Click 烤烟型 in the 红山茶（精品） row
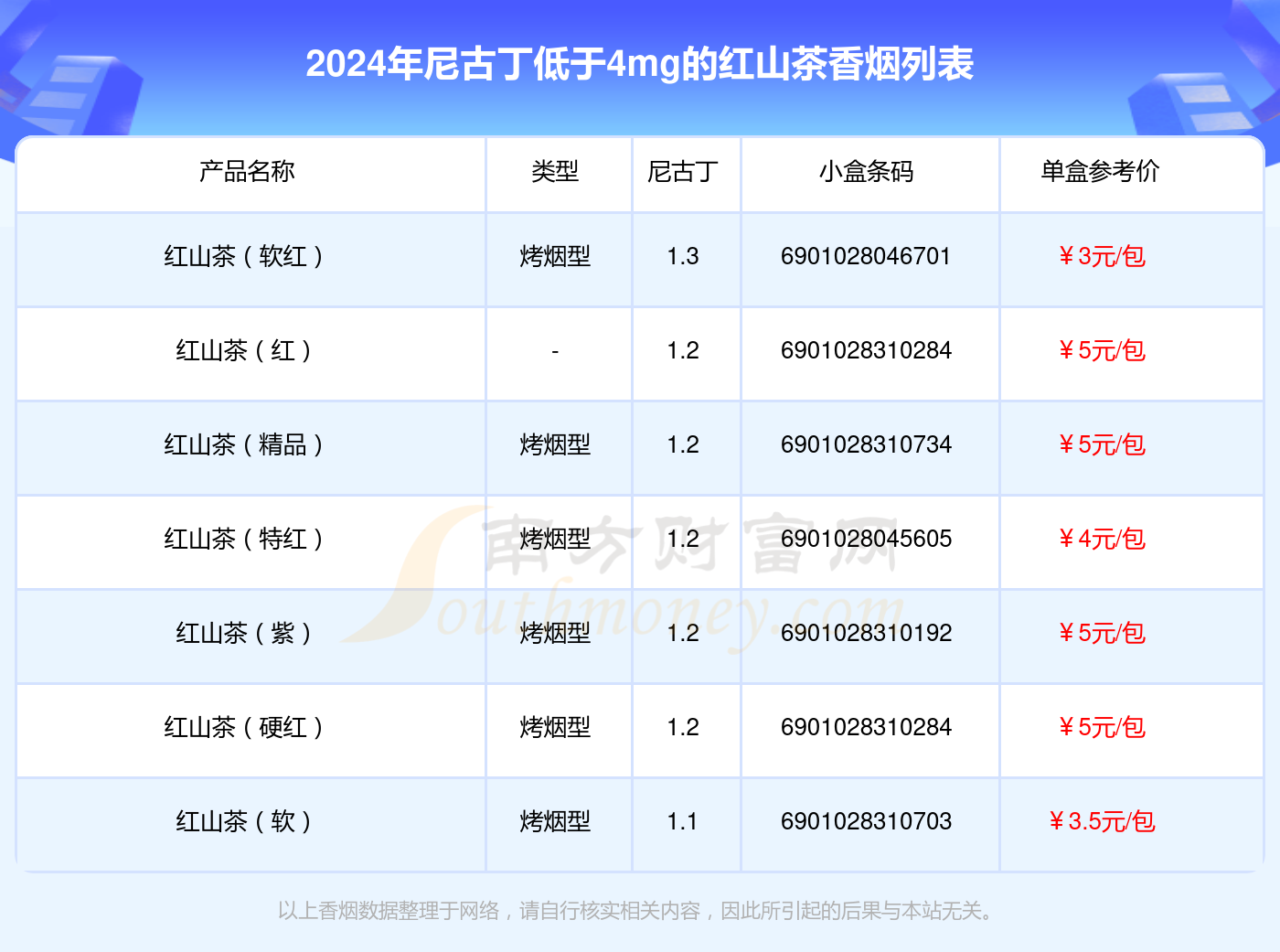 click(555, 444)
